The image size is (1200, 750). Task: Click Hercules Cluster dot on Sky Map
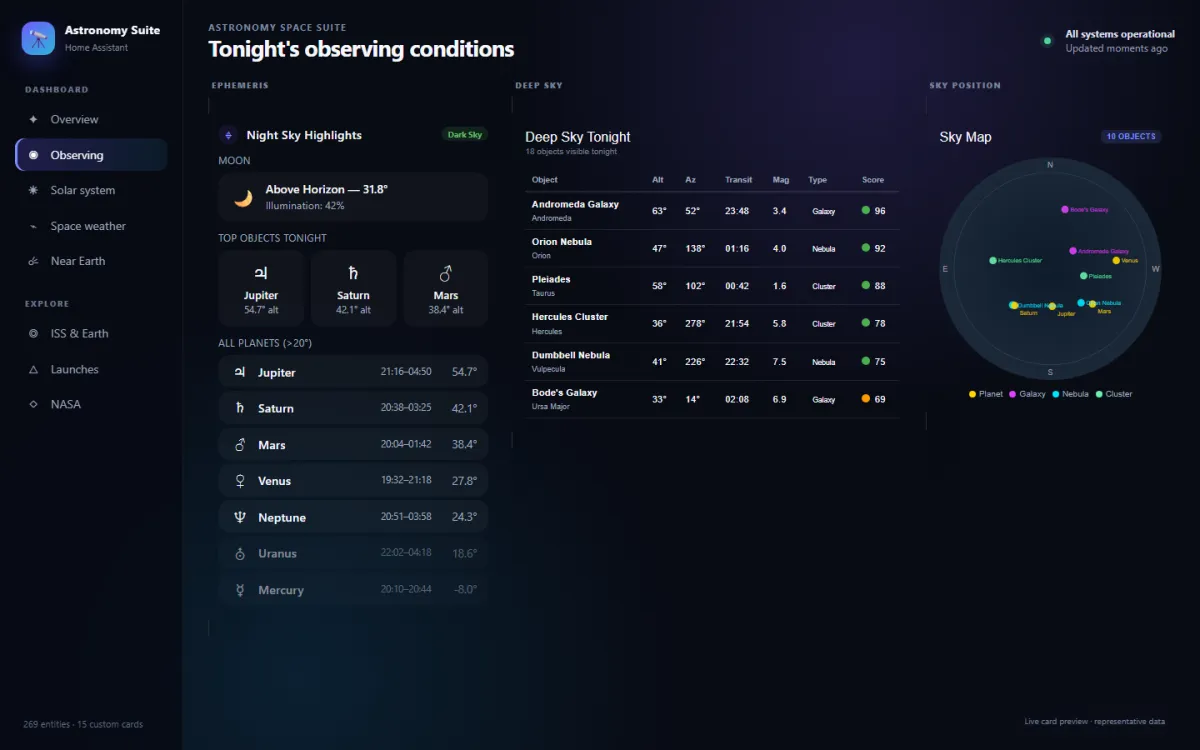click(993, 260)
